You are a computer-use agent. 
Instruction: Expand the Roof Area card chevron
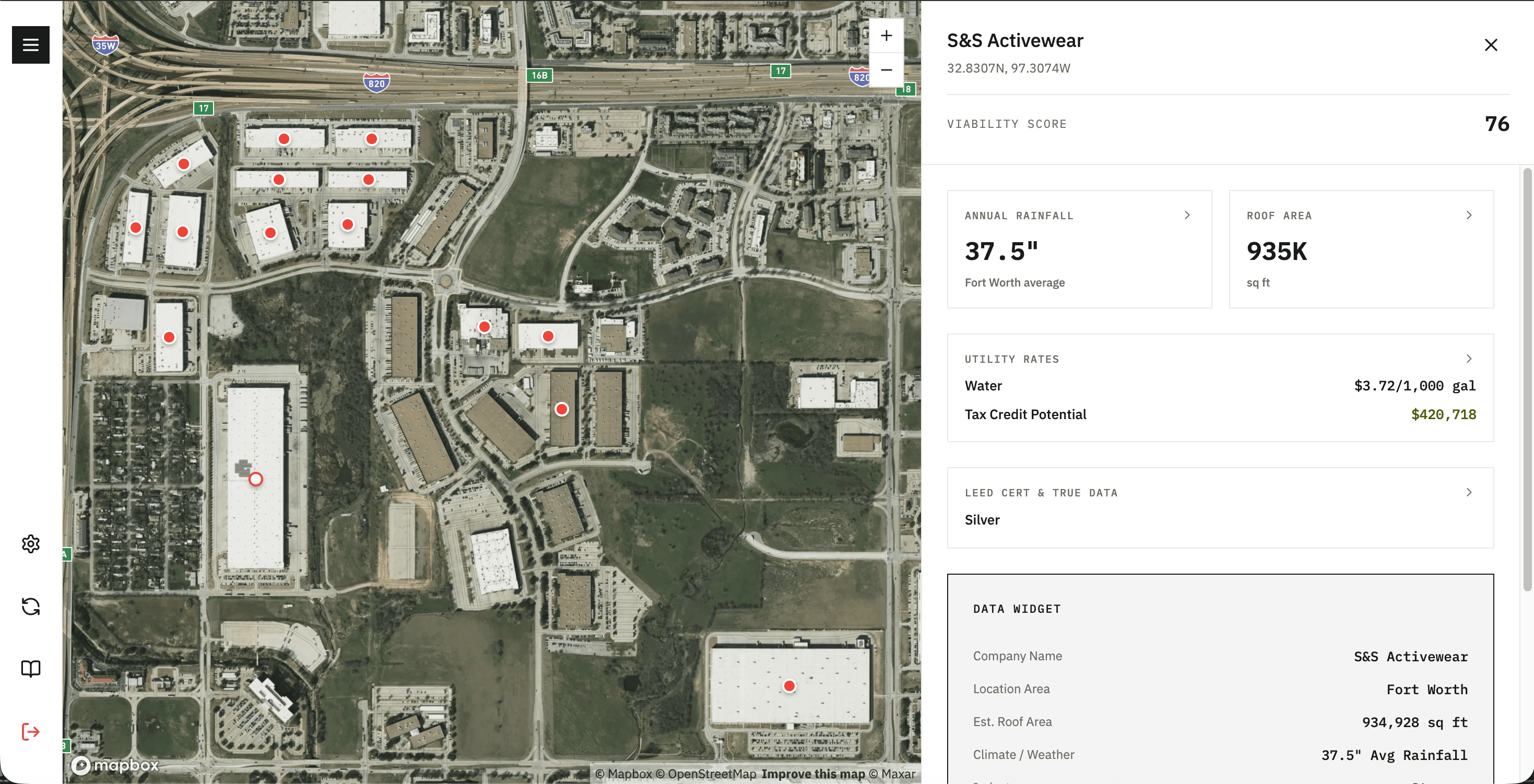pyautogui.click(x=1469, y=215)
